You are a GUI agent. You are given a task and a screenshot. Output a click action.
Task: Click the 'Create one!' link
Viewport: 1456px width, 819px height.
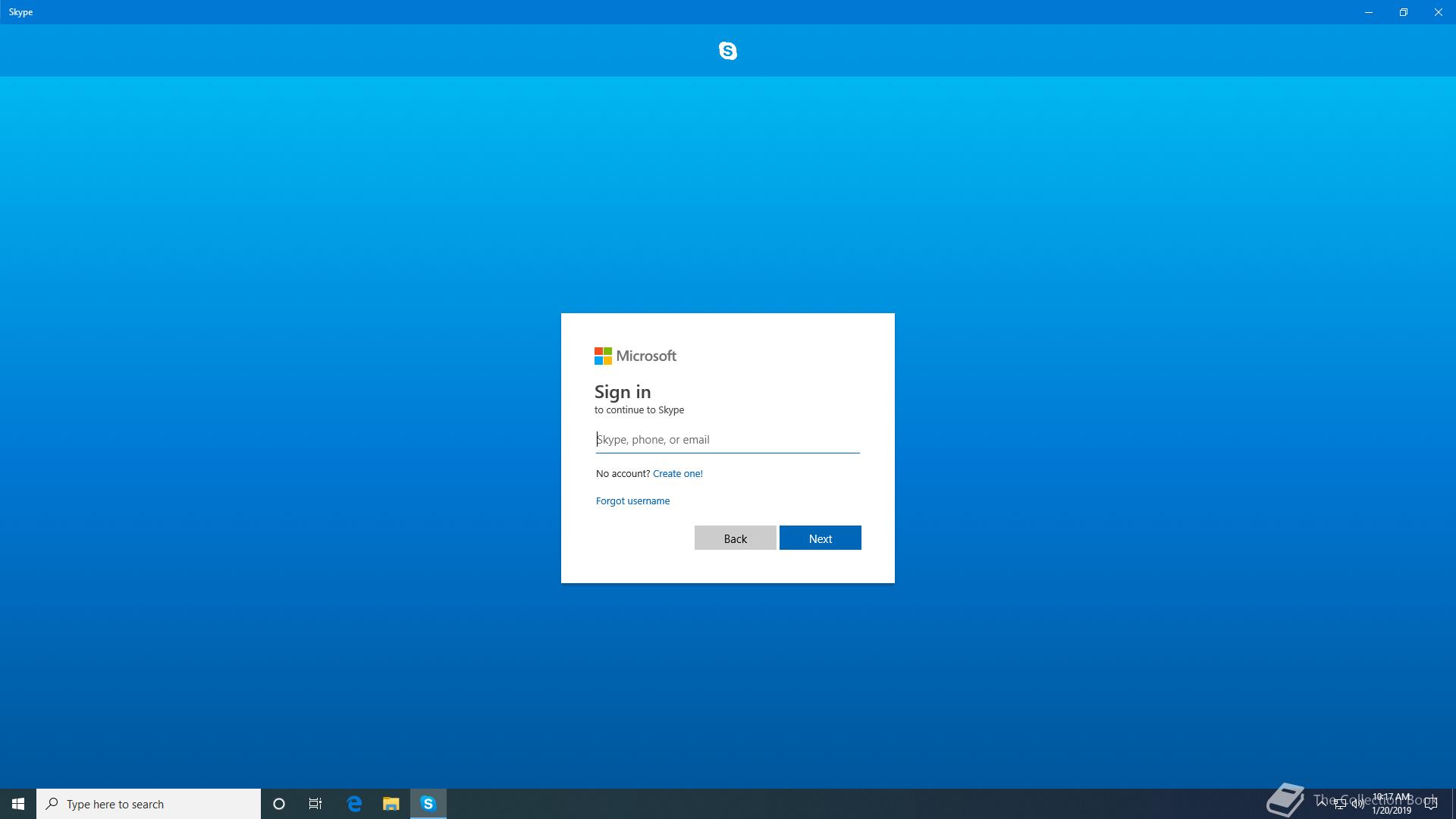point(677,473)
